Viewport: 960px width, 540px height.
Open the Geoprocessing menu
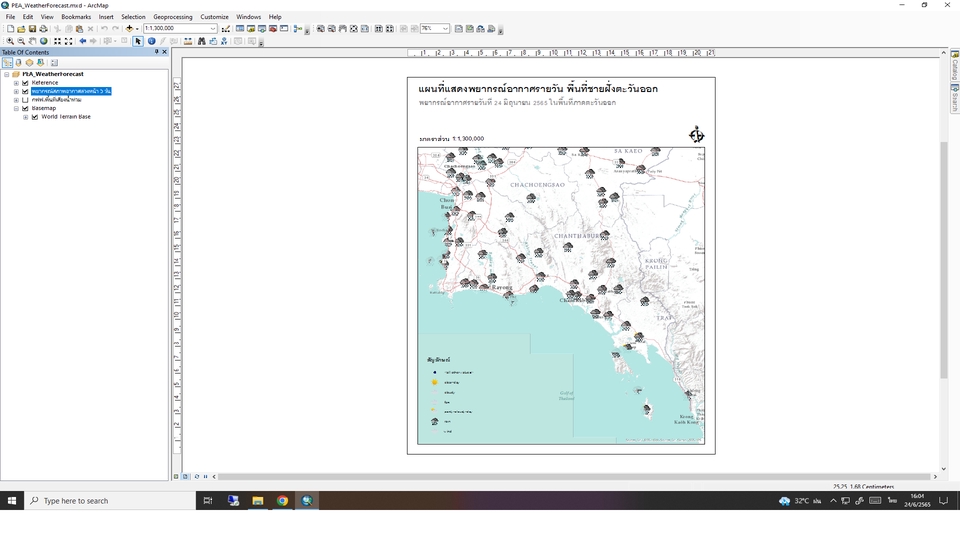point(173,17)
